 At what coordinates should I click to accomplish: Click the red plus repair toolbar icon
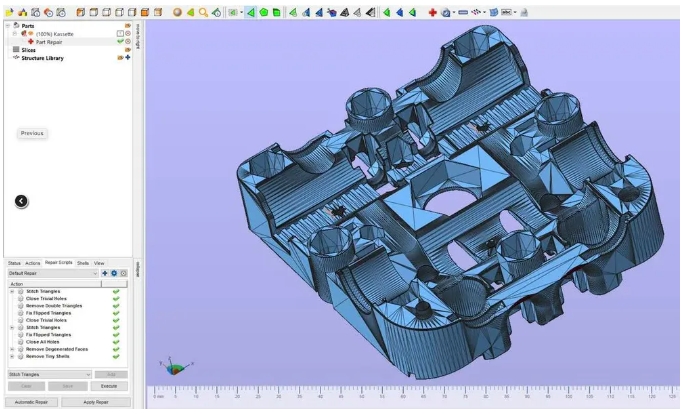tap(432, 12)
